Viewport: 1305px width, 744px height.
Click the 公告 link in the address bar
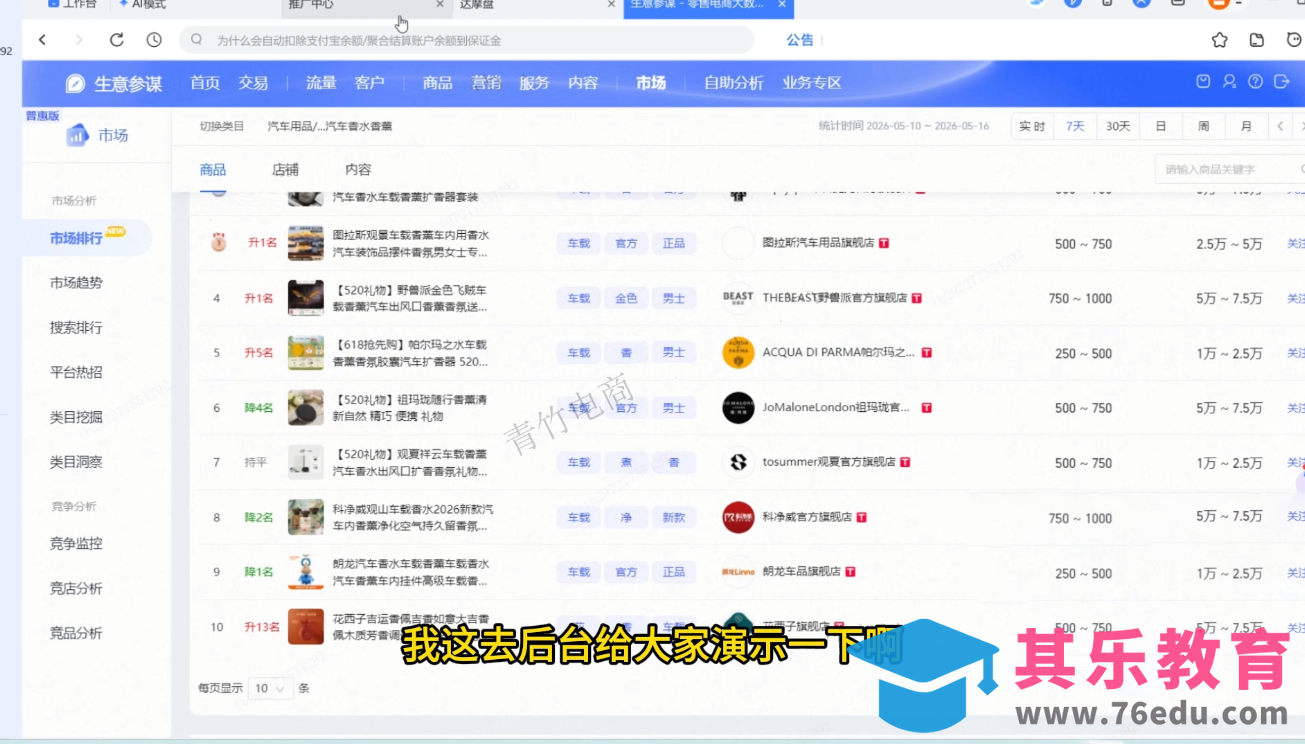(800, 40)
